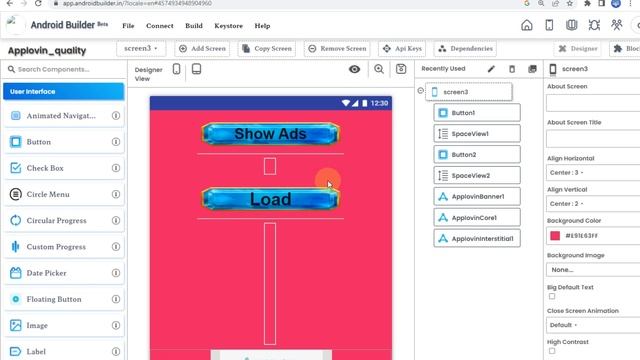640x360 pixels.
Task: Focus the Search Components field
Action: tap(64, 69)
